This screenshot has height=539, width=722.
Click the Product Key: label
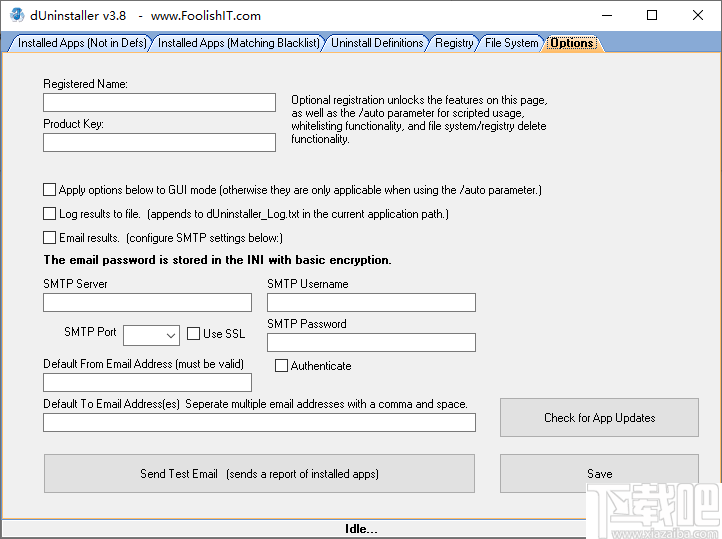coord(73,124)
